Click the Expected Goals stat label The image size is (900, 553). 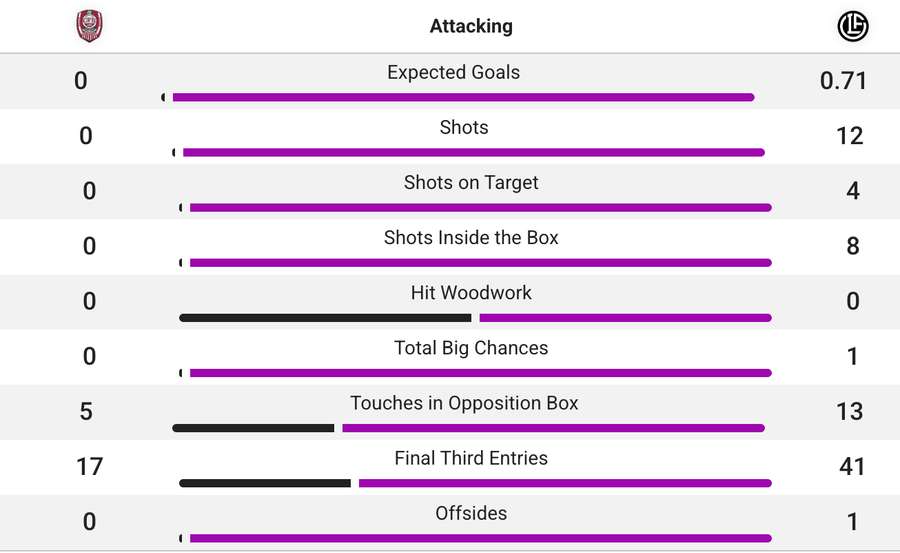(x=453, y=72)
